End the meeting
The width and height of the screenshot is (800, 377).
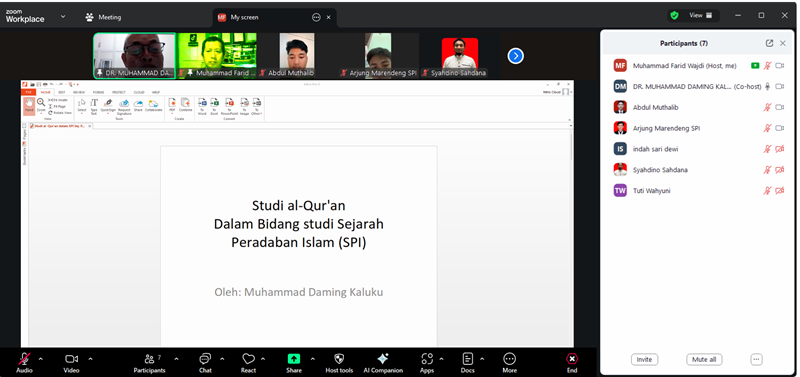pyautogui.click(x=572, y=363)
